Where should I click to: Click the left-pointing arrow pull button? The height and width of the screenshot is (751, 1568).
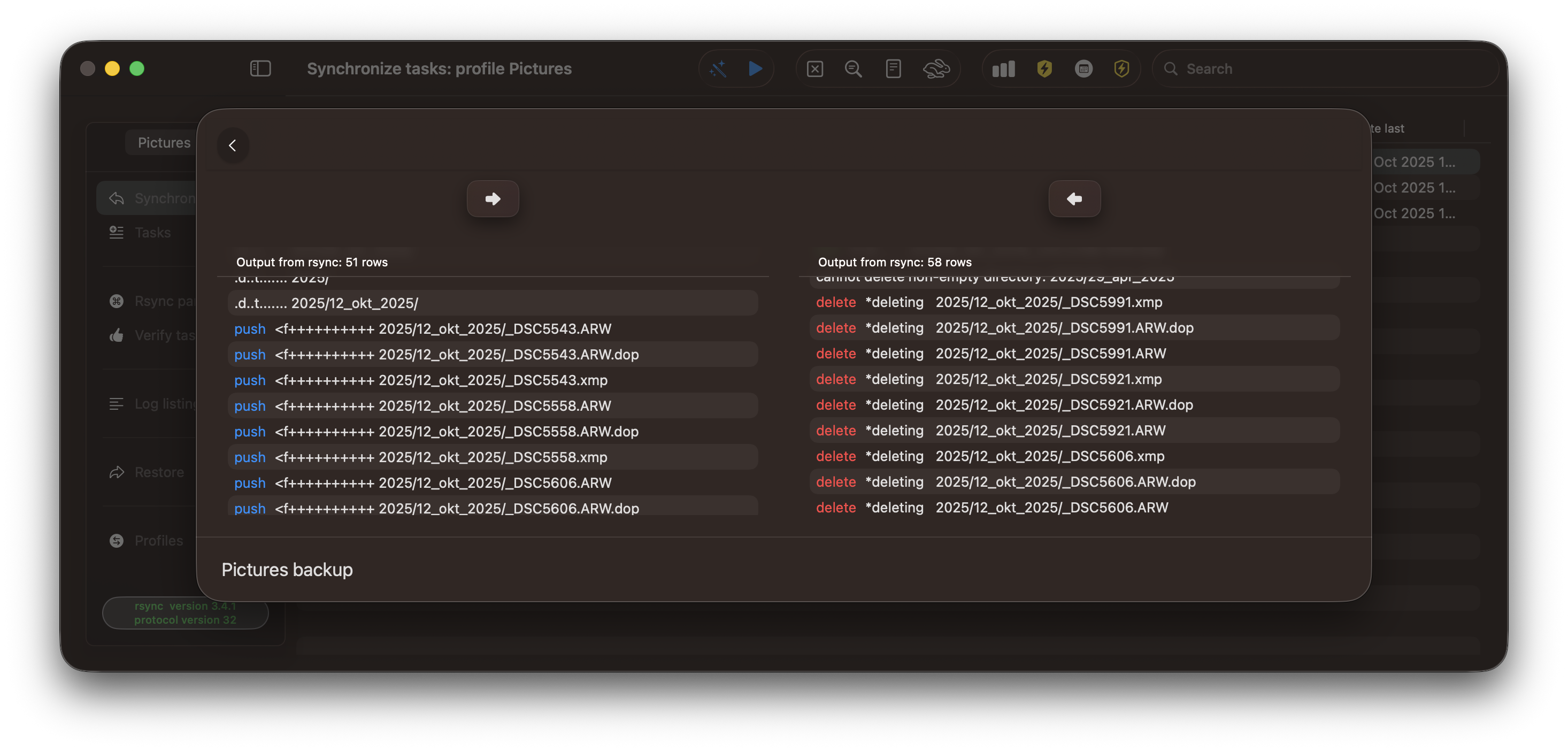[1074, 198]
